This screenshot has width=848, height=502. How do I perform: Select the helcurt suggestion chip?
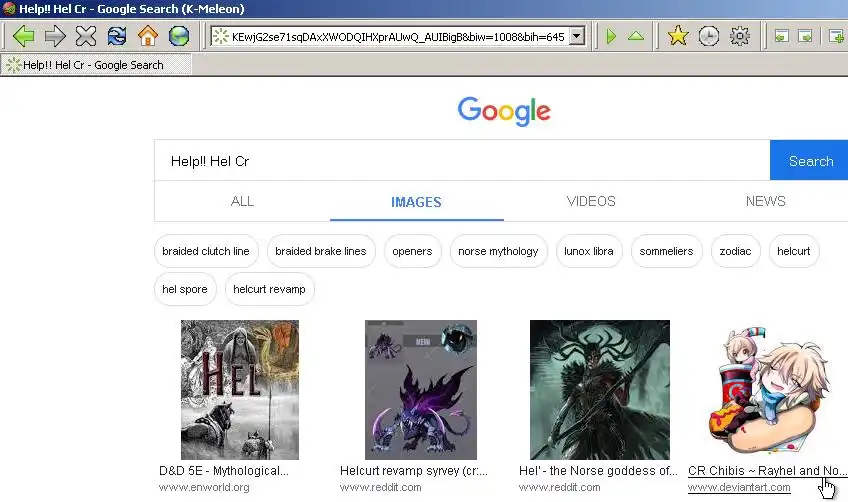(x=793, y=251)
